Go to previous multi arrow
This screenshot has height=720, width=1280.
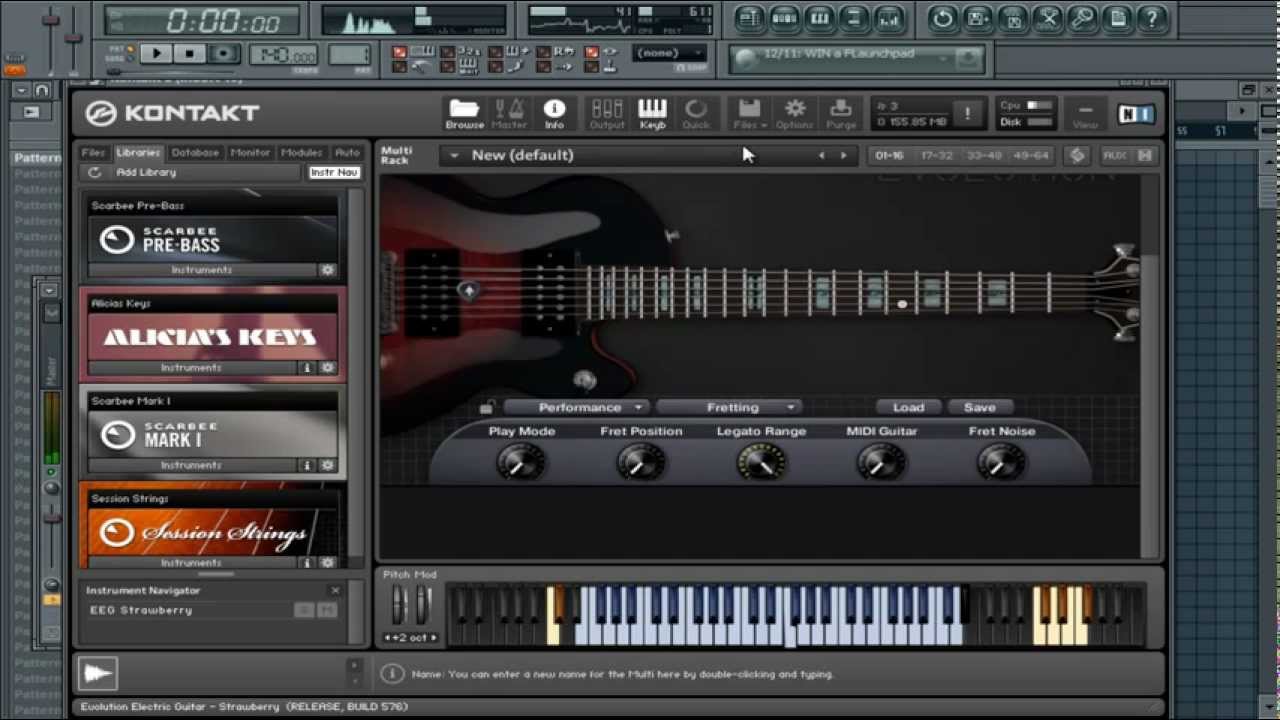click(822, 155)
